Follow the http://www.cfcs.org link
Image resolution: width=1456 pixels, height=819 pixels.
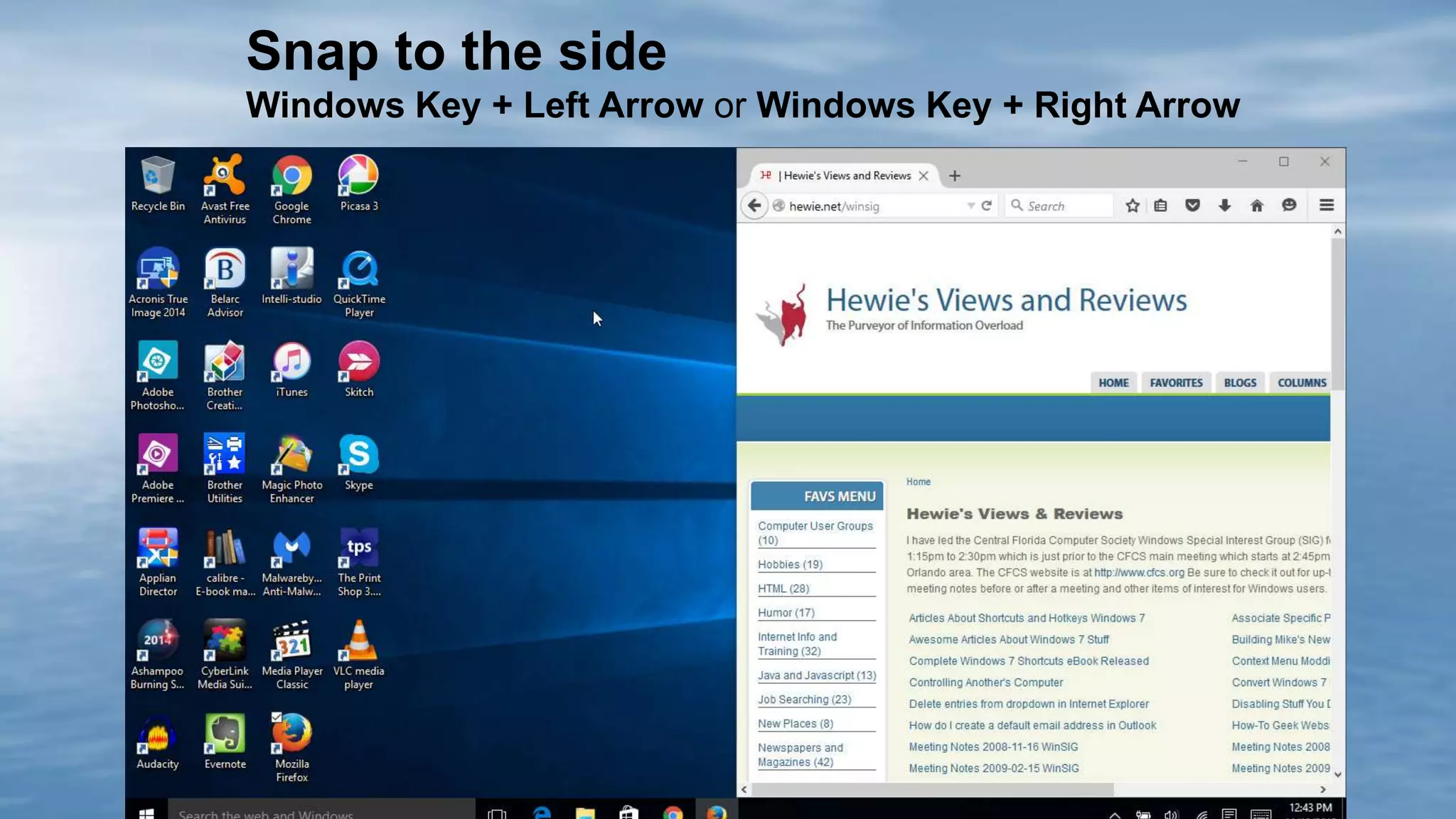pyautogui.click(x=1139, y=573)
